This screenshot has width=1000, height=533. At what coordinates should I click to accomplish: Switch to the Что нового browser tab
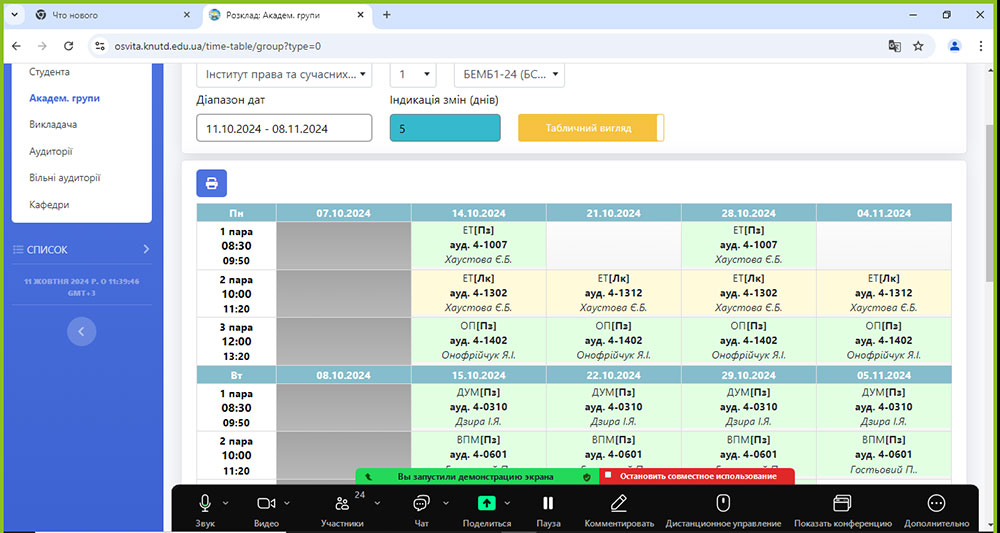point(115,15)
